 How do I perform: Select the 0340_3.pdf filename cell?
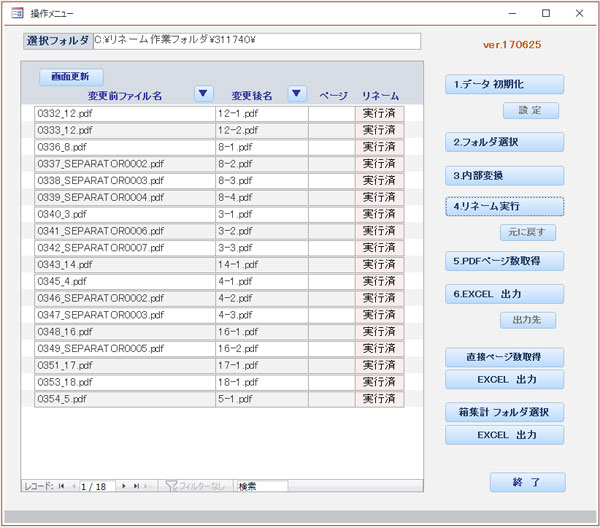[x=123, y=214]
